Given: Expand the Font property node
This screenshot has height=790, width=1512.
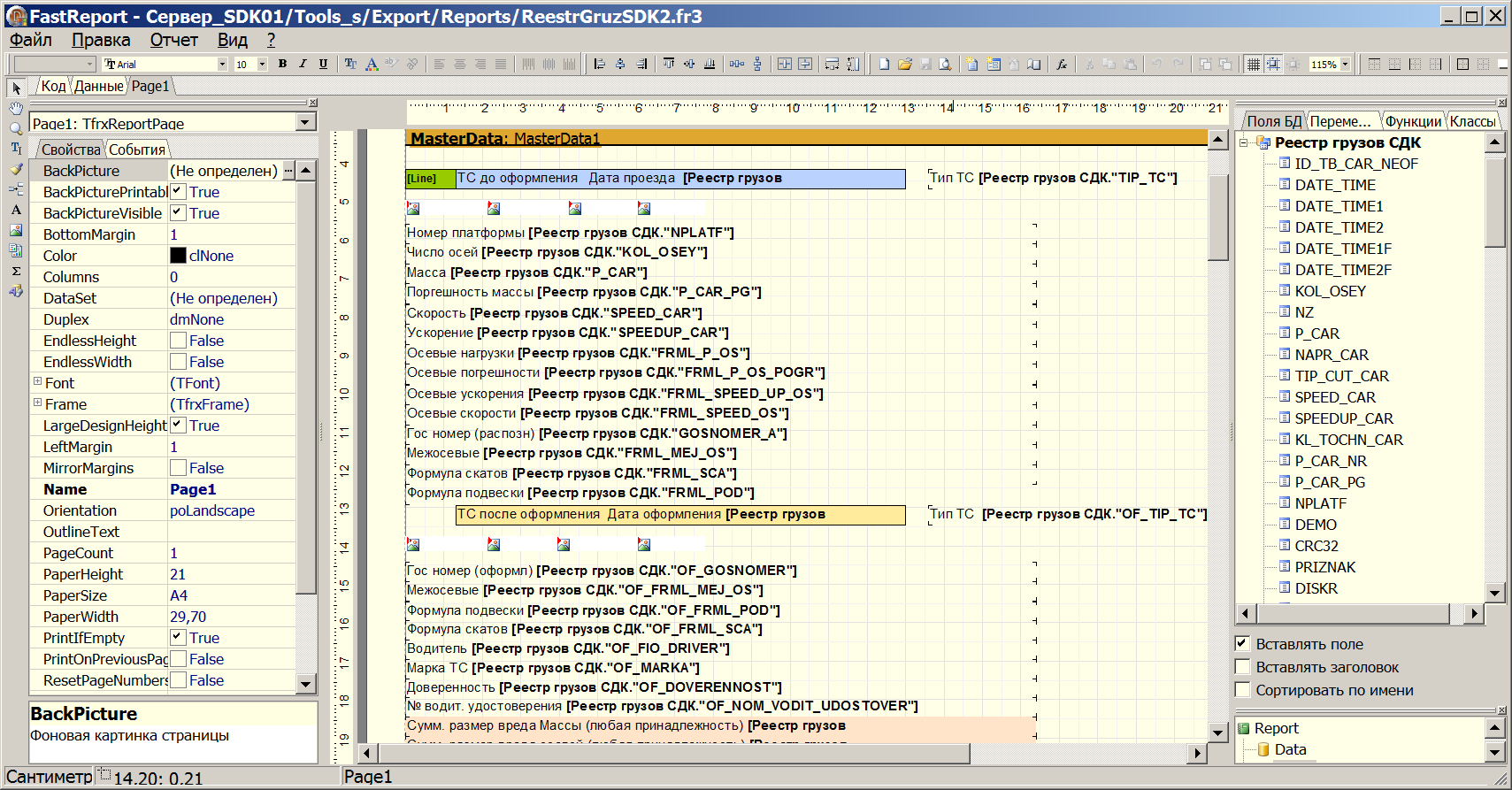Looking at the screenshot, I should [37, 382].
